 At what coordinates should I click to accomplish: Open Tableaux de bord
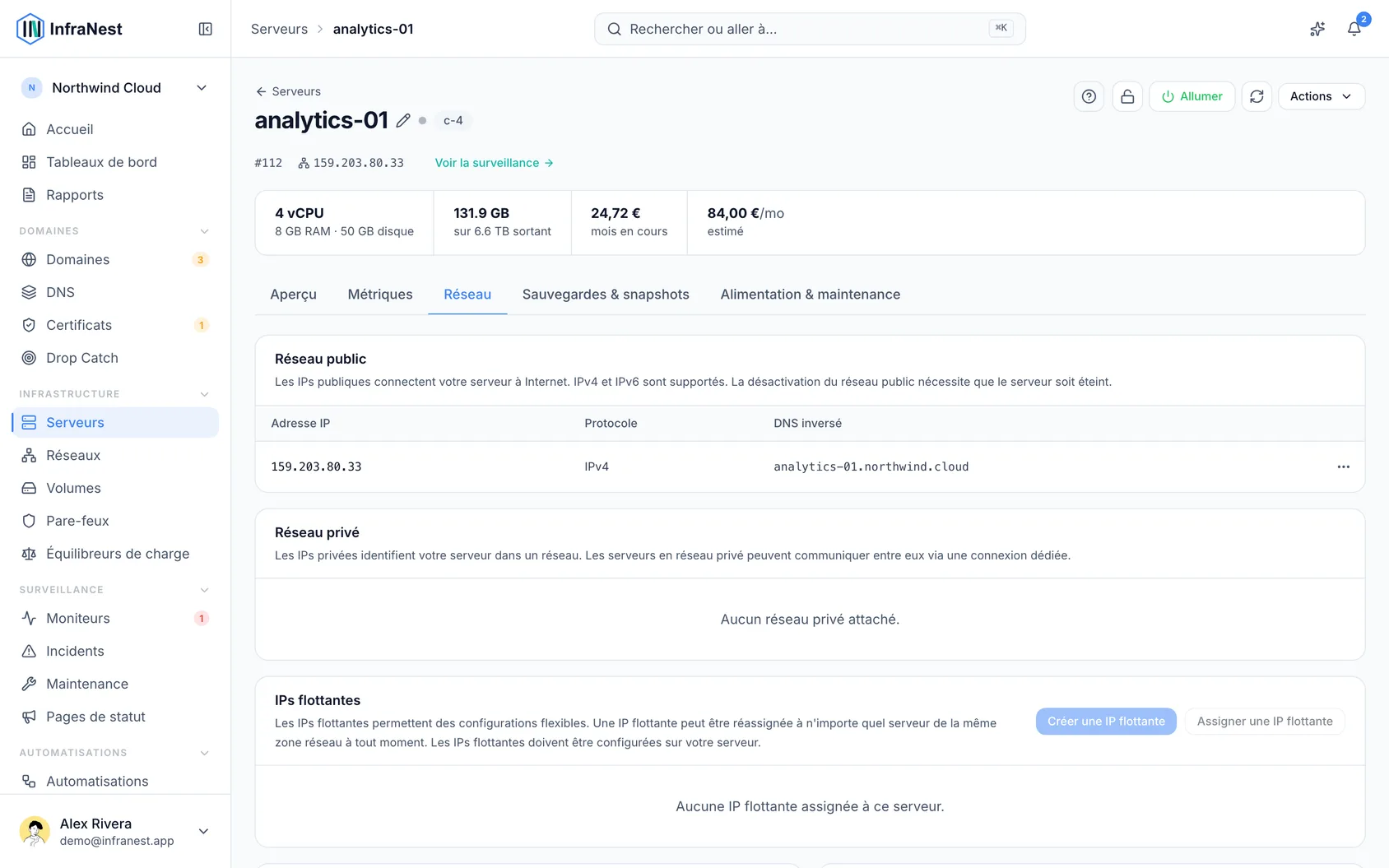[x=115, y=162]
